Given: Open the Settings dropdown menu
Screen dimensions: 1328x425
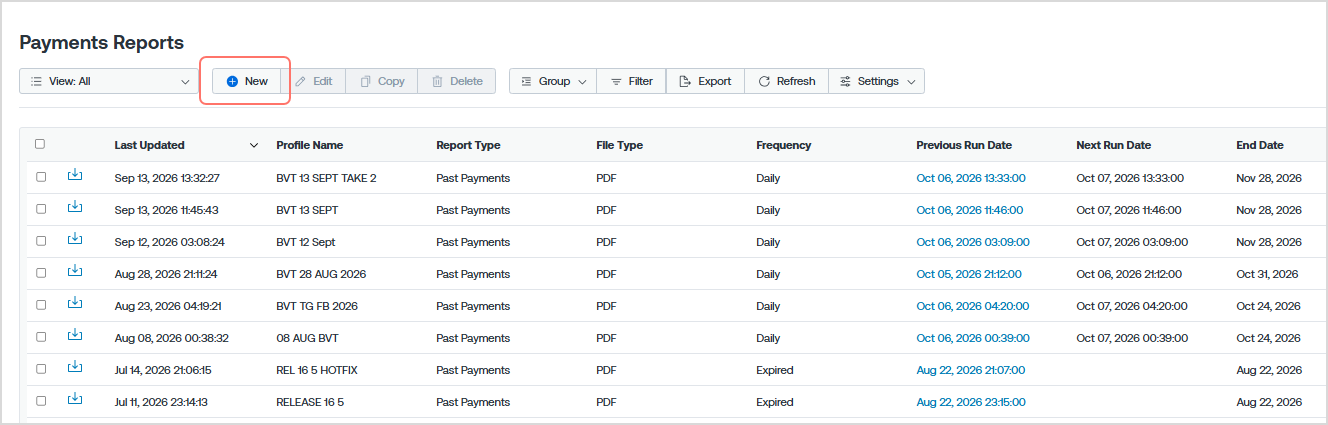Looking at the screenshot, I should tap(876, 81).
